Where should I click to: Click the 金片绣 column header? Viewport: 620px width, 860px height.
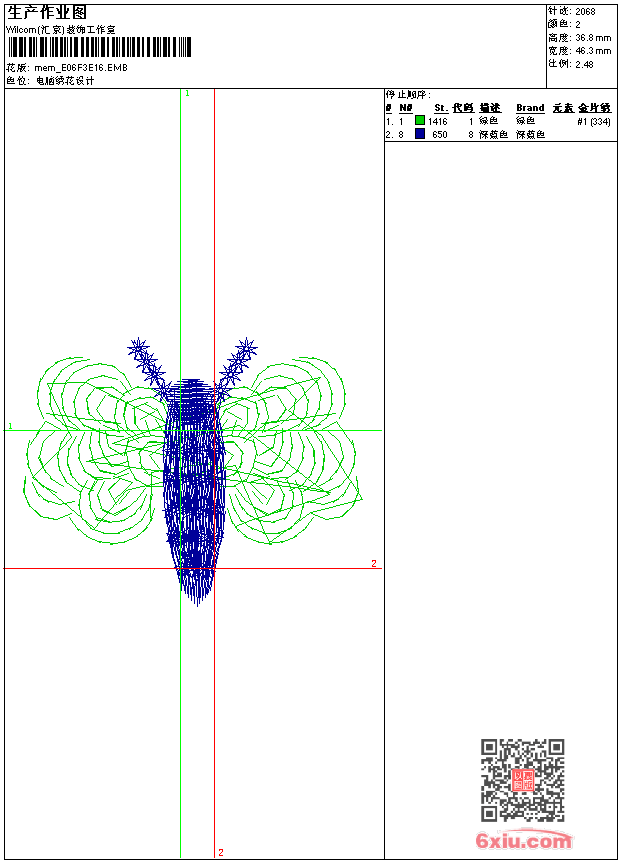594,108
